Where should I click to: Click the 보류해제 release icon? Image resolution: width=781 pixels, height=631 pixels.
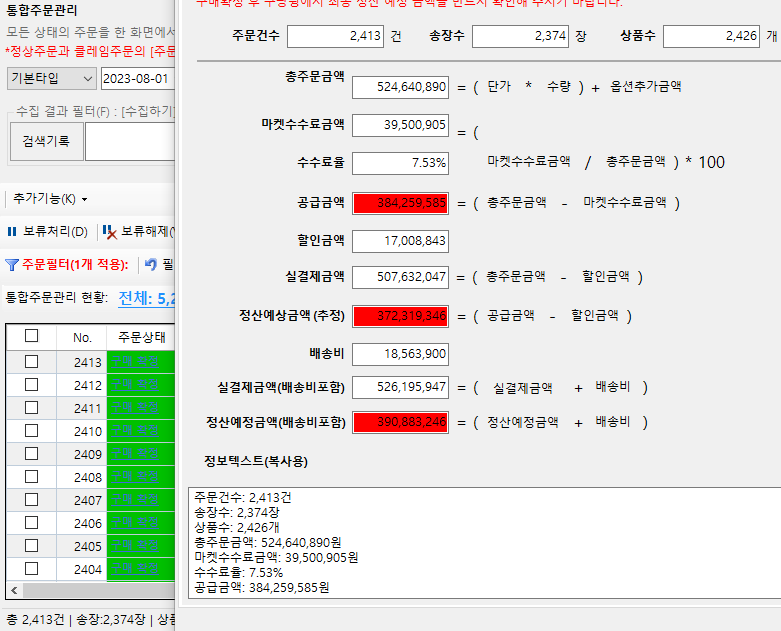pyautogui.click(x=110, y=232)
